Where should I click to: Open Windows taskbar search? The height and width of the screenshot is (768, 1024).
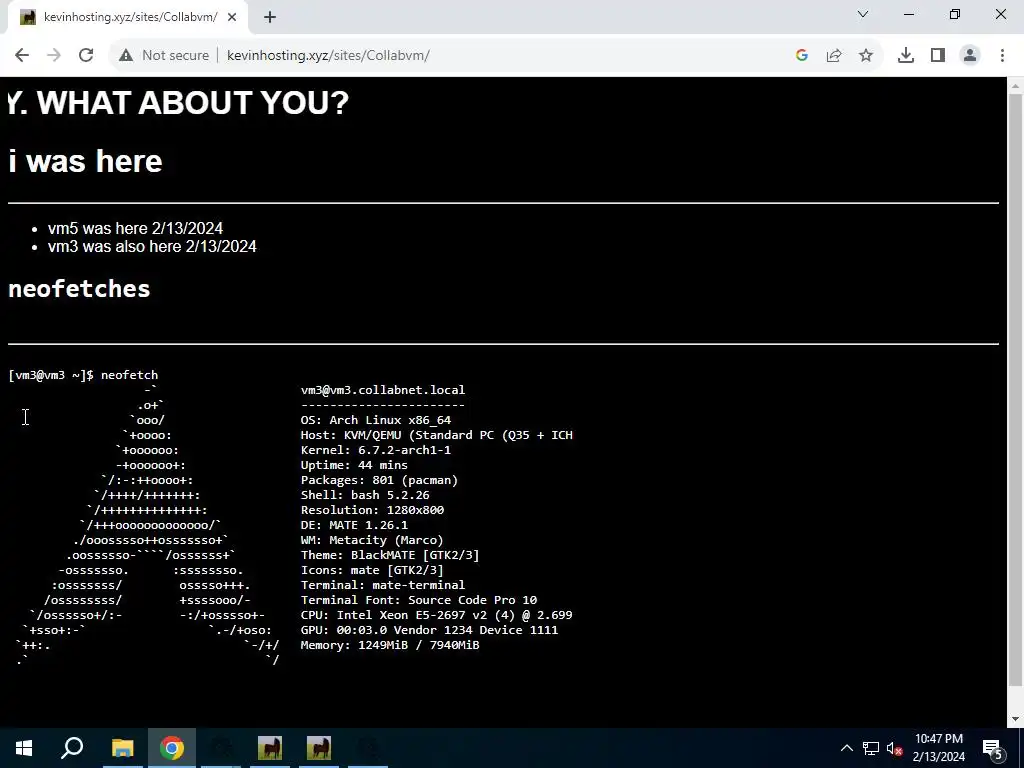pyautogui.click(x=72, y=748)
